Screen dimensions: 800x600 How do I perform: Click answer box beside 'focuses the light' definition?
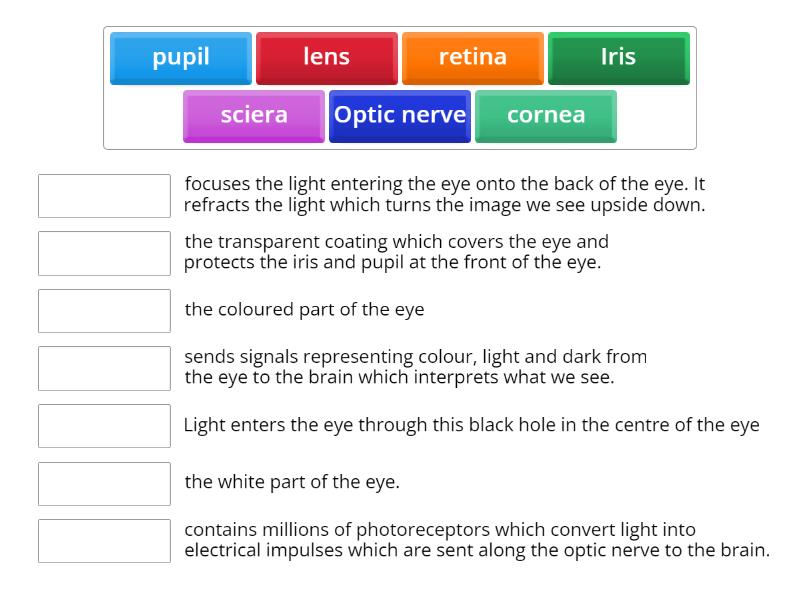[104, 196]
